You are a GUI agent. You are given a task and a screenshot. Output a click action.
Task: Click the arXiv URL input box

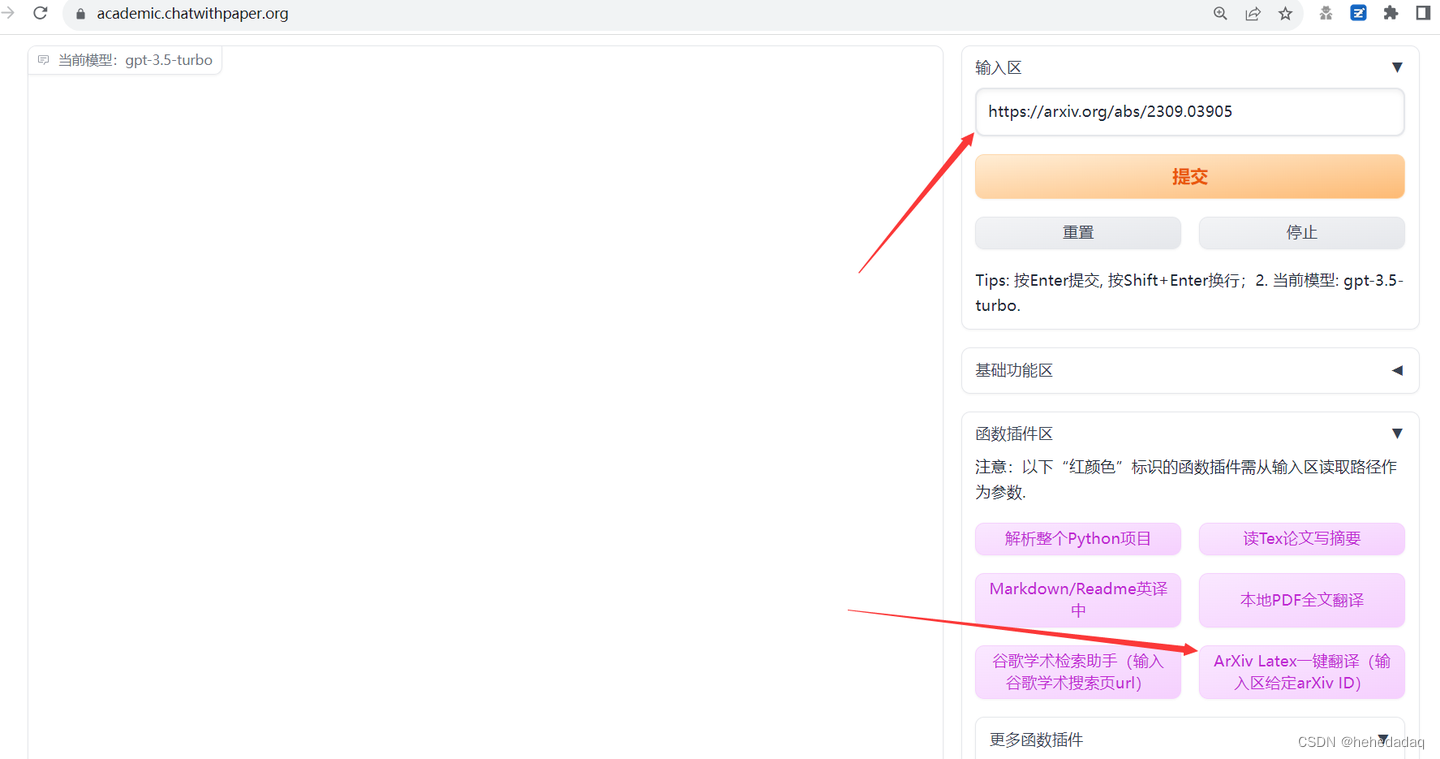tap(1190, 112)
